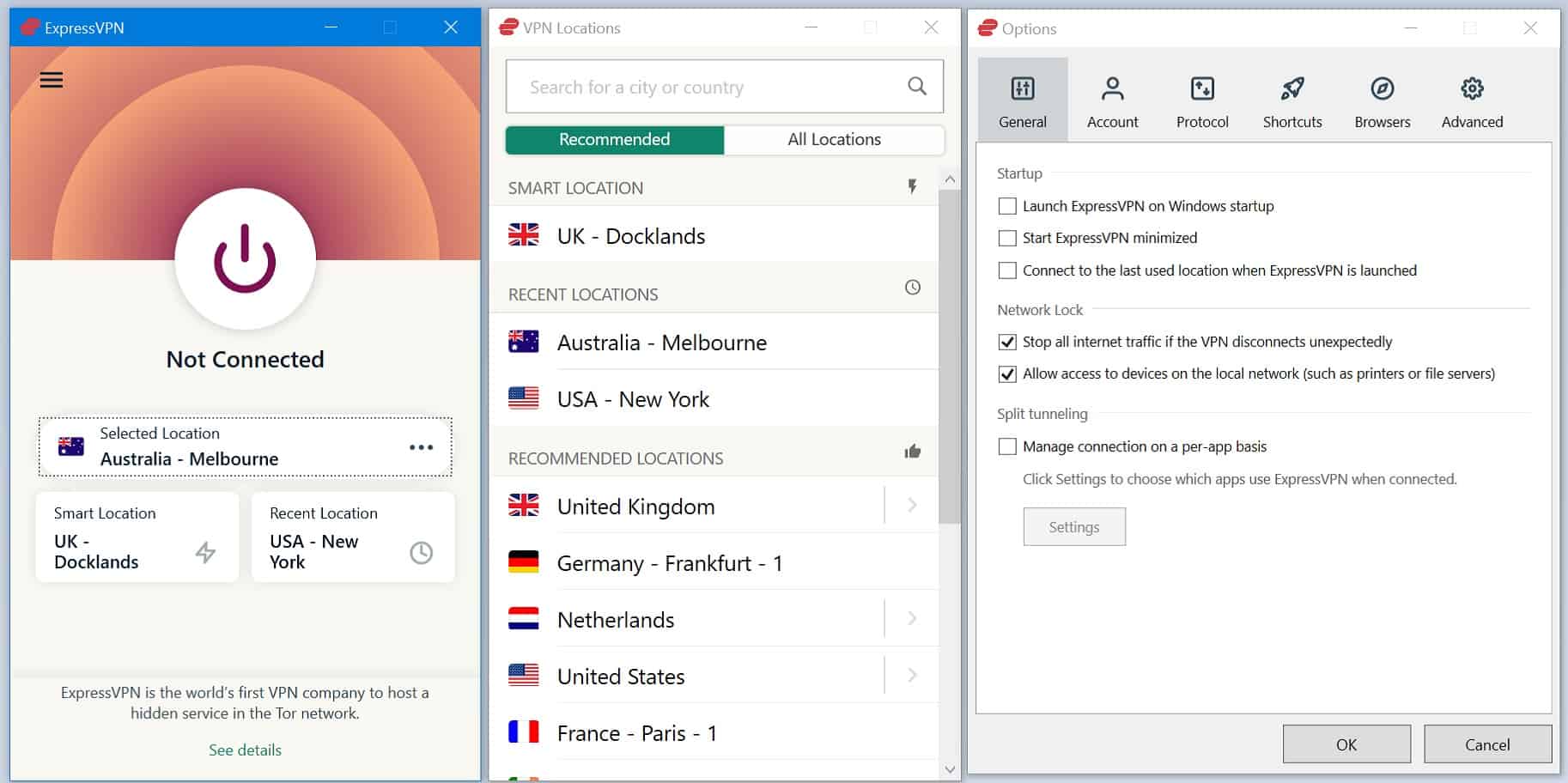1568x783 pixels.
Task: Click the Smart Location UK - Docklands card
Action: click(137, 537)
